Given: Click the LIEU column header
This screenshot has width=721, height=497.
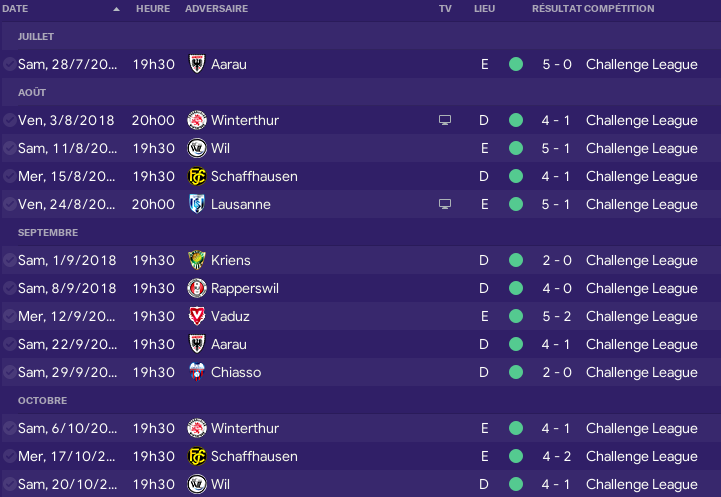Looking at the screenshot, I should [485, 9].
